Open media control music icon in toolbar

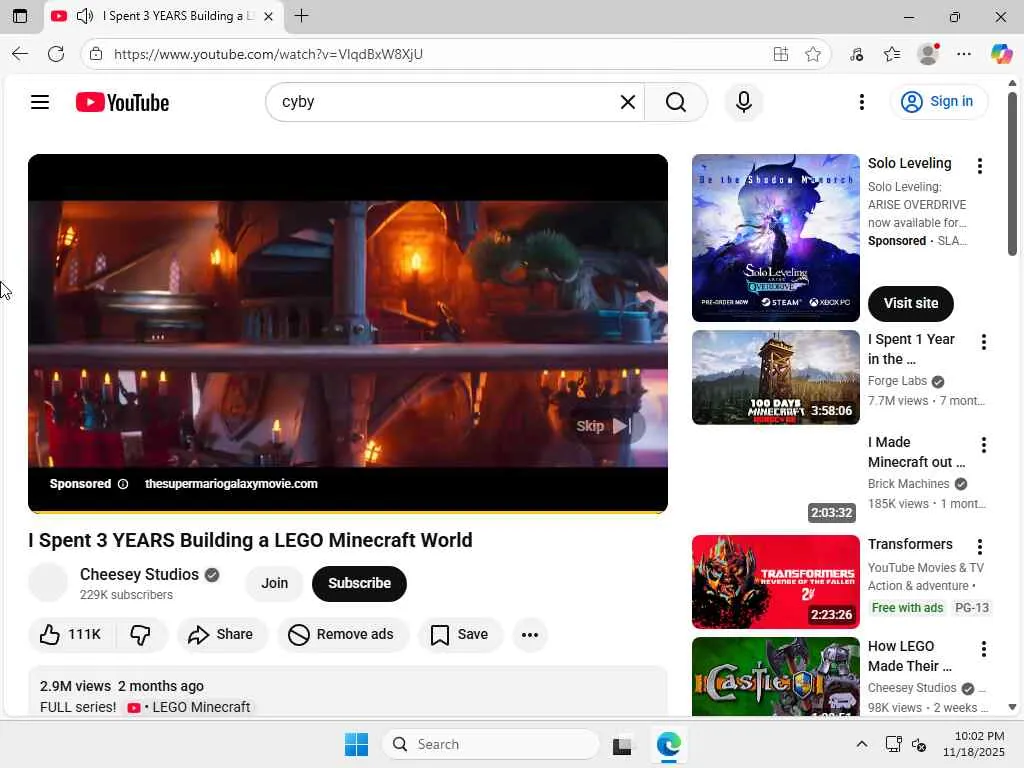856,54
